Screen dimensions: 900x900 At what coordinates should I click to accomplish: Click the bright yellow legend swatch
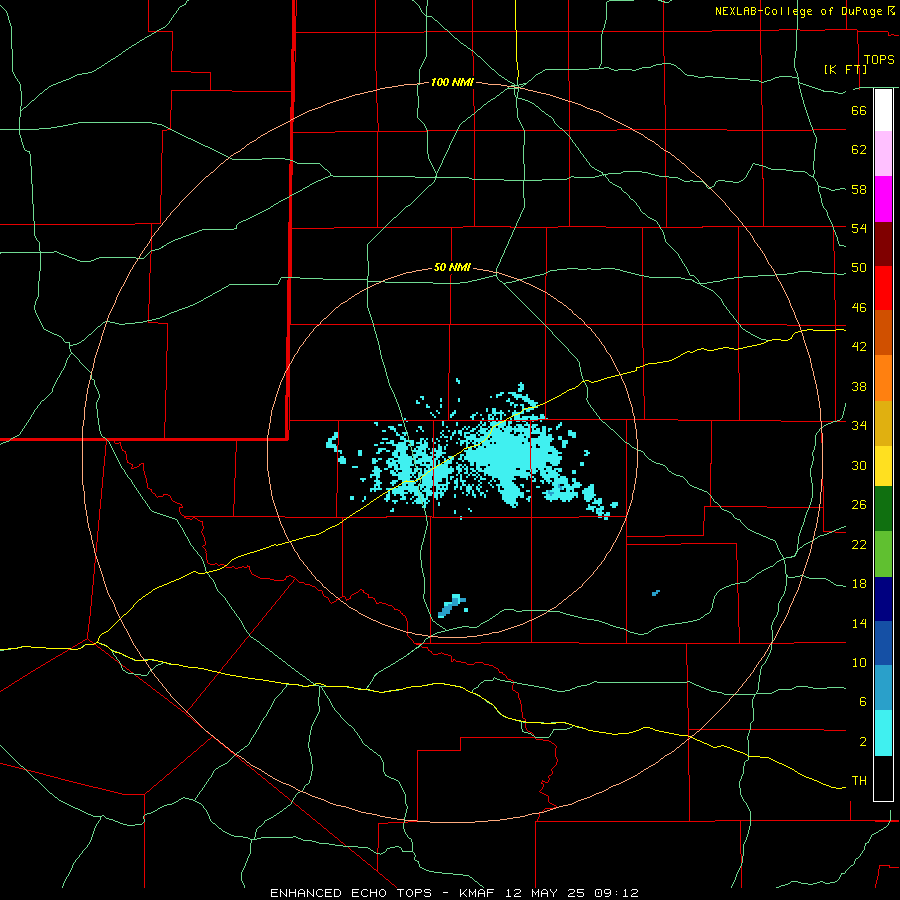coord(883,466)
